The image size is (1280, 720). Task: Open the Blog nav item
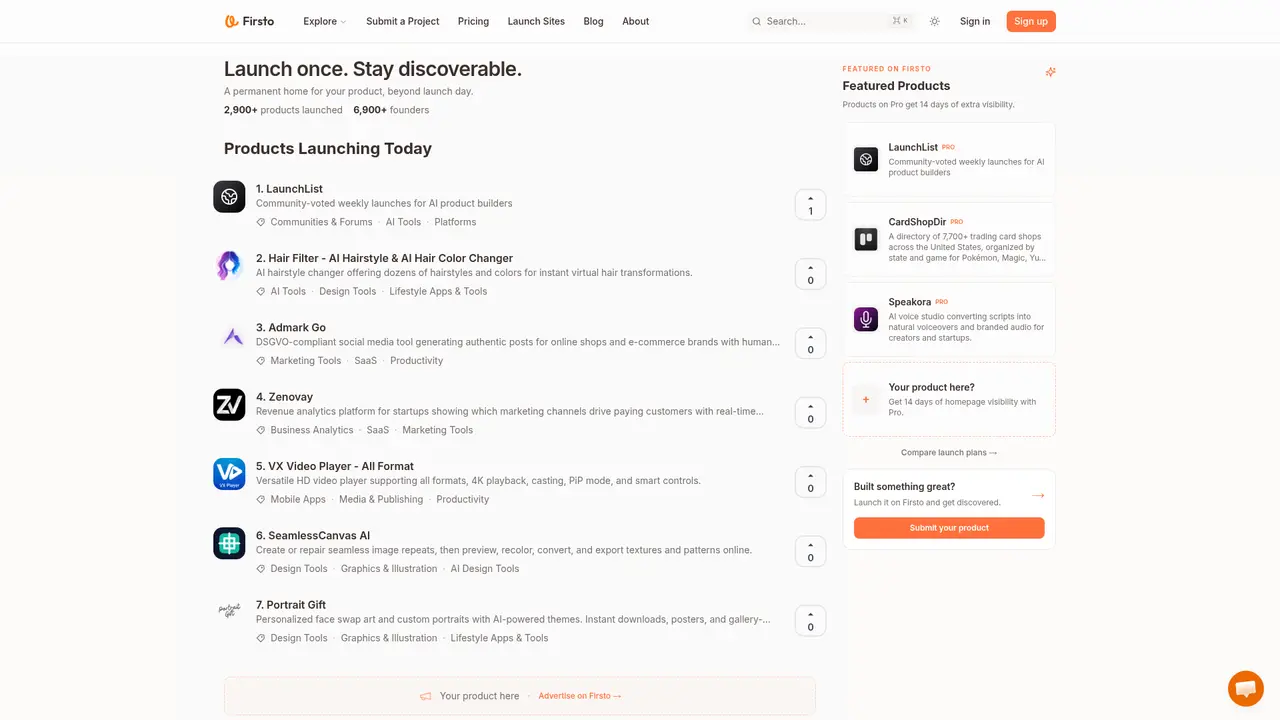(x=593, y=21)
